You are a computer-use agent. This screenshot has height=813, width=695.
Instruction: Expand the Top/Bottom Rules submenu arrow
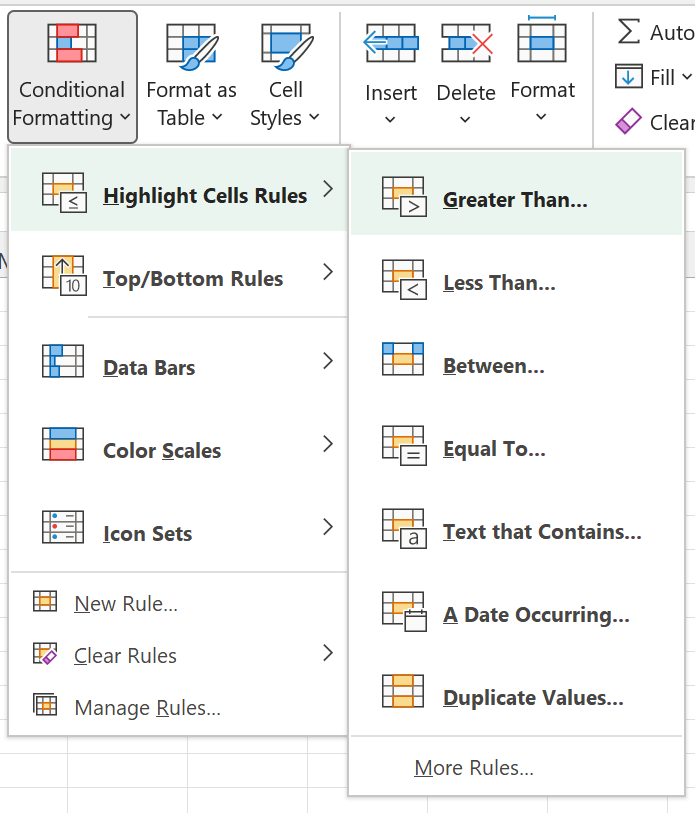point(328,272)
